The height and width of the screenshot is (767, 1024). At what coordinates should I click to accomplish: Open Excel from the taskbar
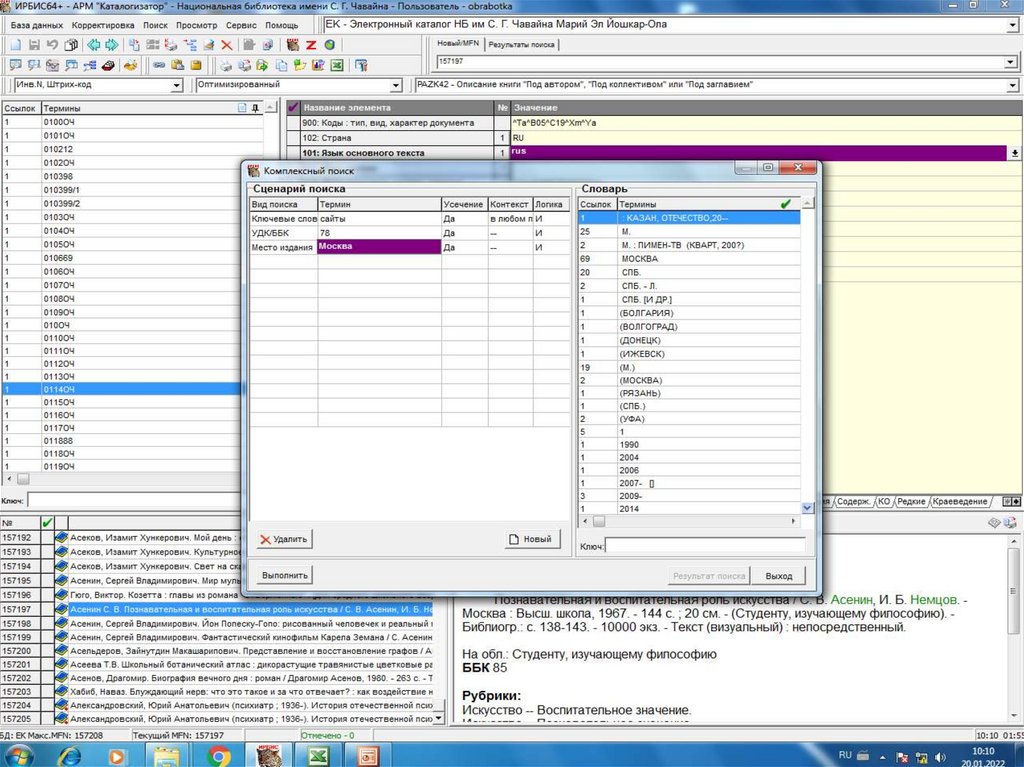[x=318, y=755]
